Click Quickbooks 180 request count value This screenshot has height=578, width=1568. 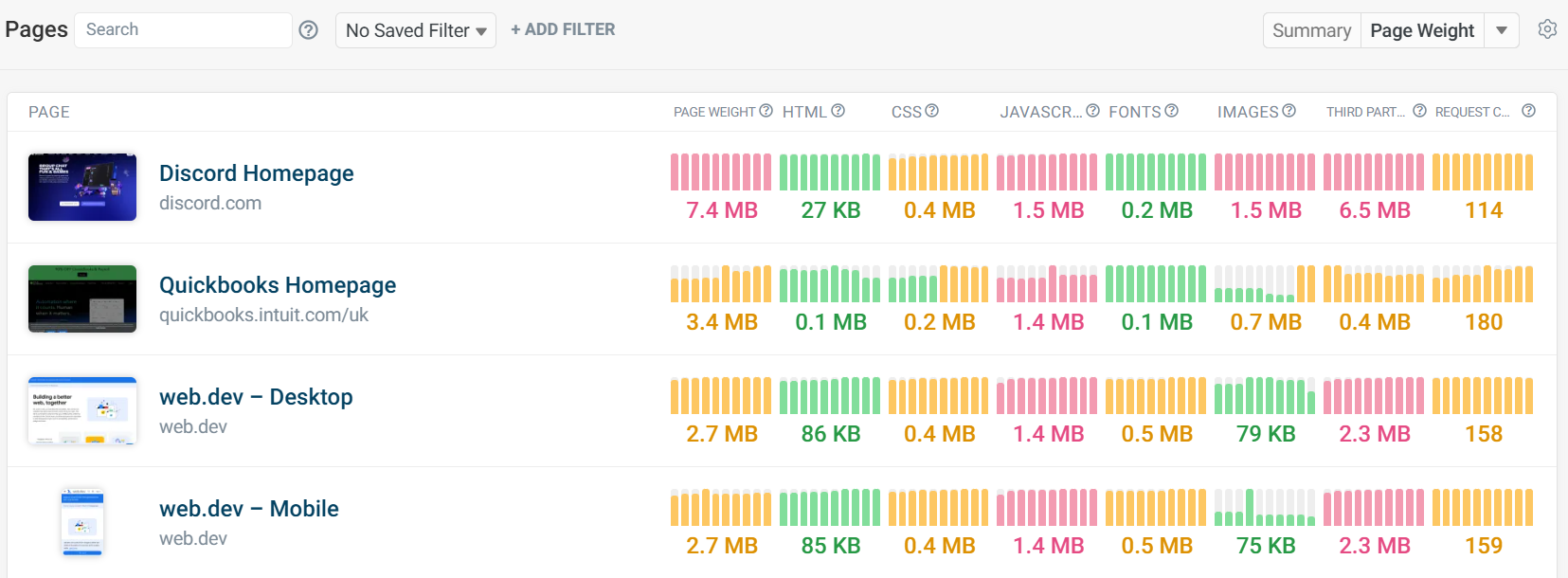click(x=1484, y=322)
